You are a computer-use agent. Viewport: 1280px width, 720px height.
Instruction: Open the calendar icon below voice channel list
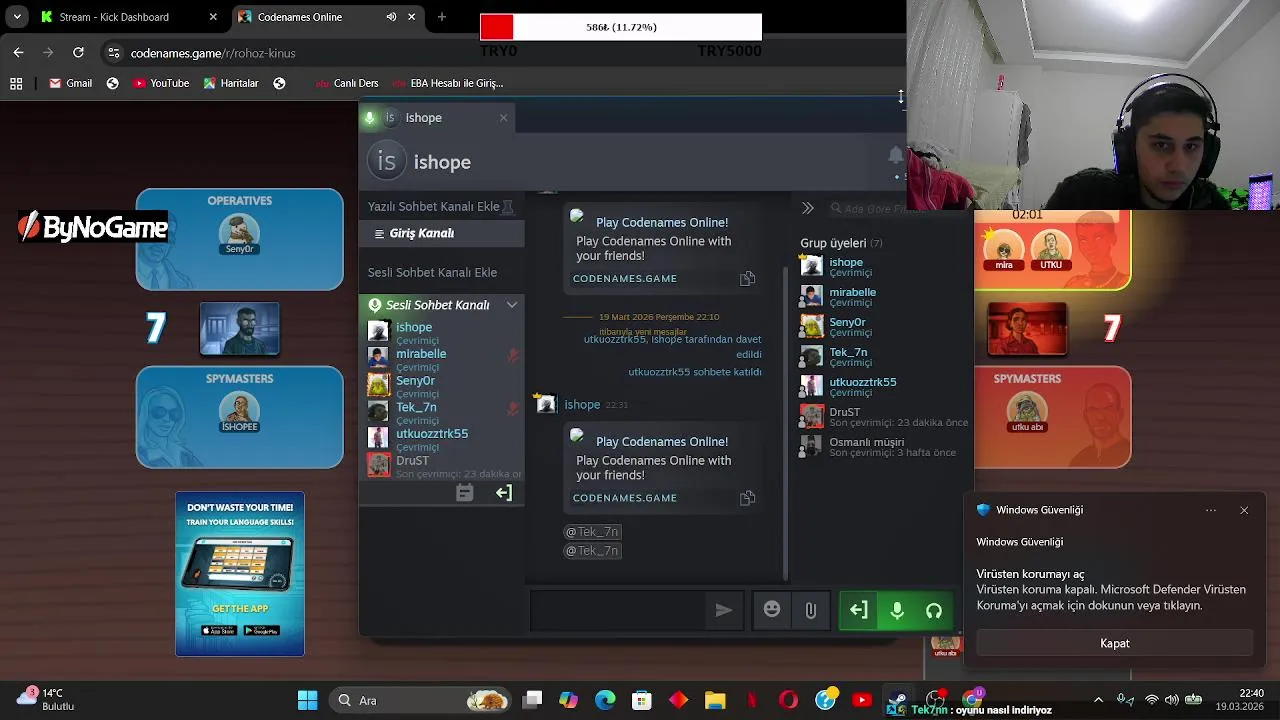pyautogui.click(x=464, y=493)
